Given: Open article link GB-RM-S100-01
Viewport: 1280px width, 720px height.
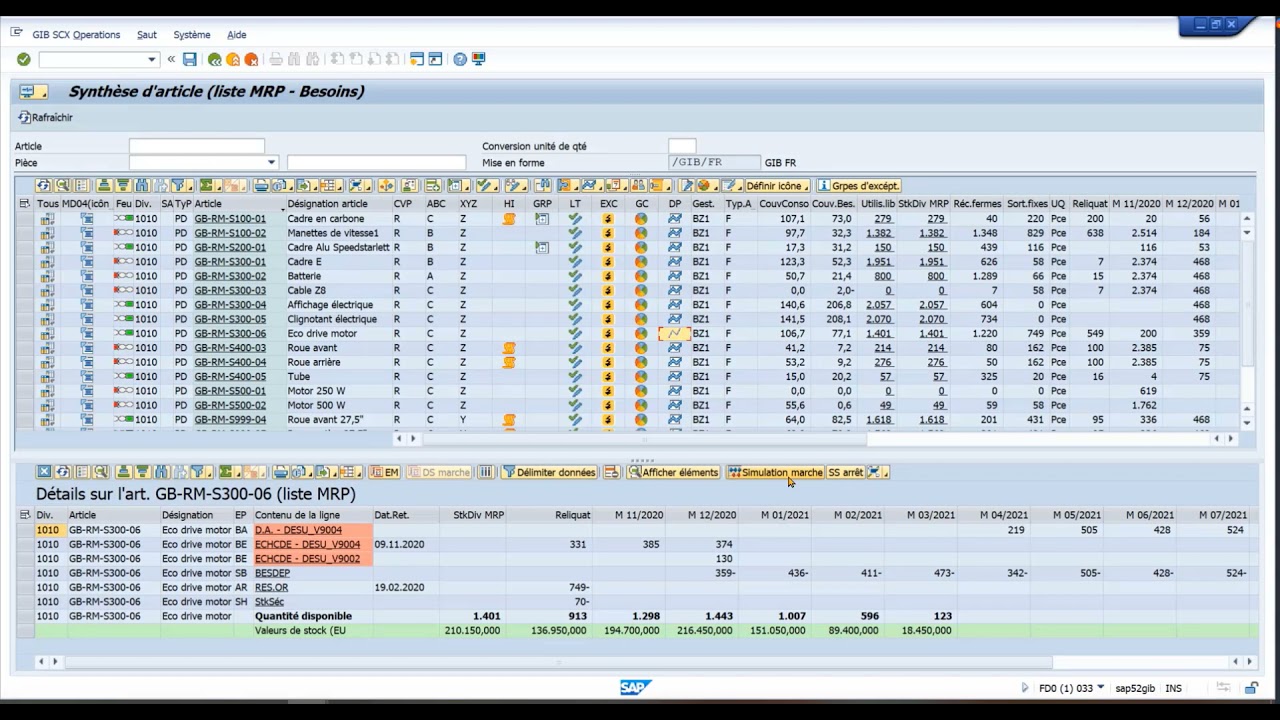Looking at the screenshot, I should [x=230, y=219].
